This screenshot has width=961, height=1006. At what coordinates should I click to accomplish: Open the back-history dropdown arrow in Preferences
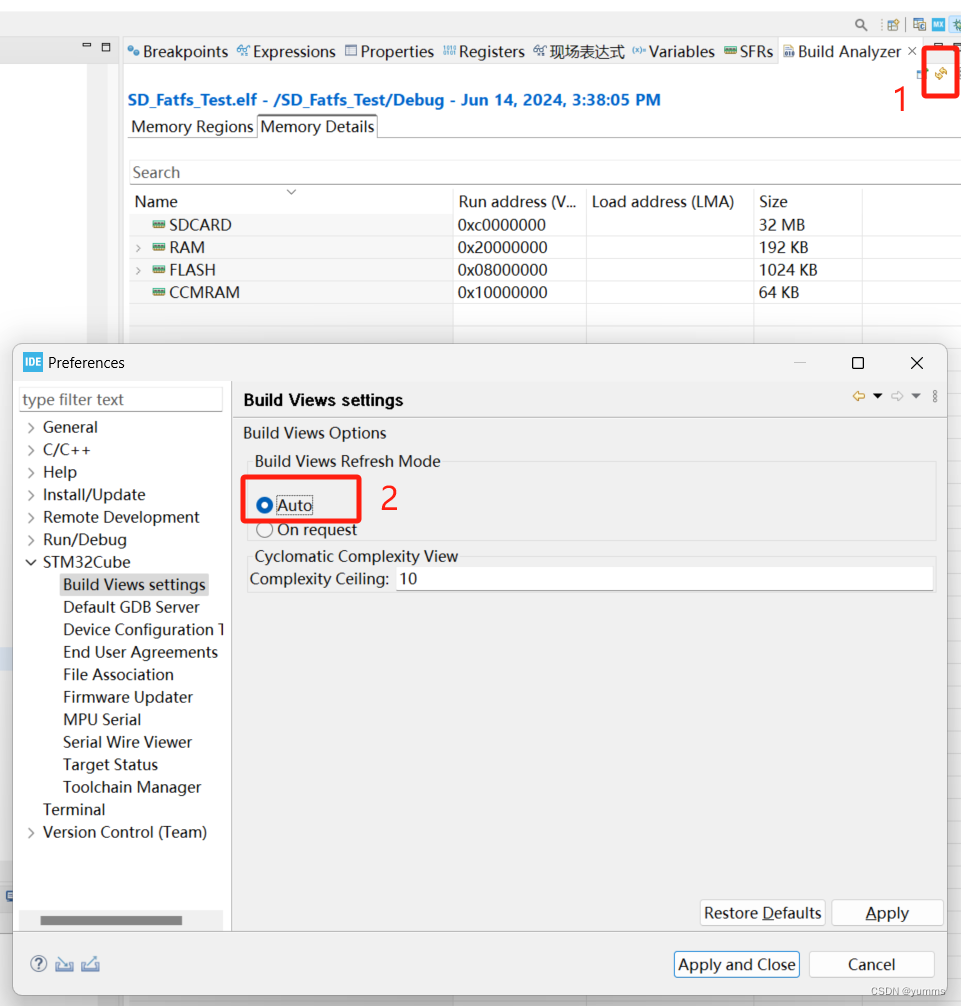878,396
